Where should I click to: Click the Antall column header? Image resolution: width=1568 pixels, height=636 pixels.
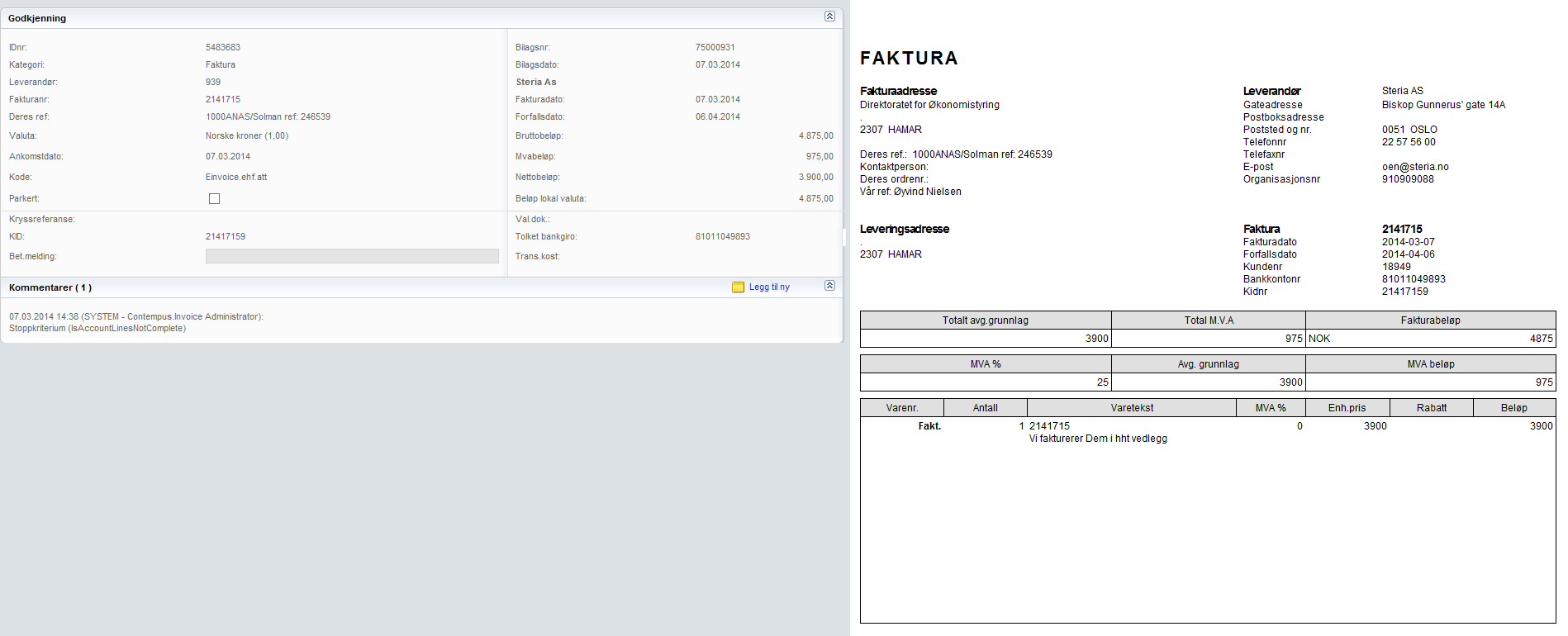985,408
